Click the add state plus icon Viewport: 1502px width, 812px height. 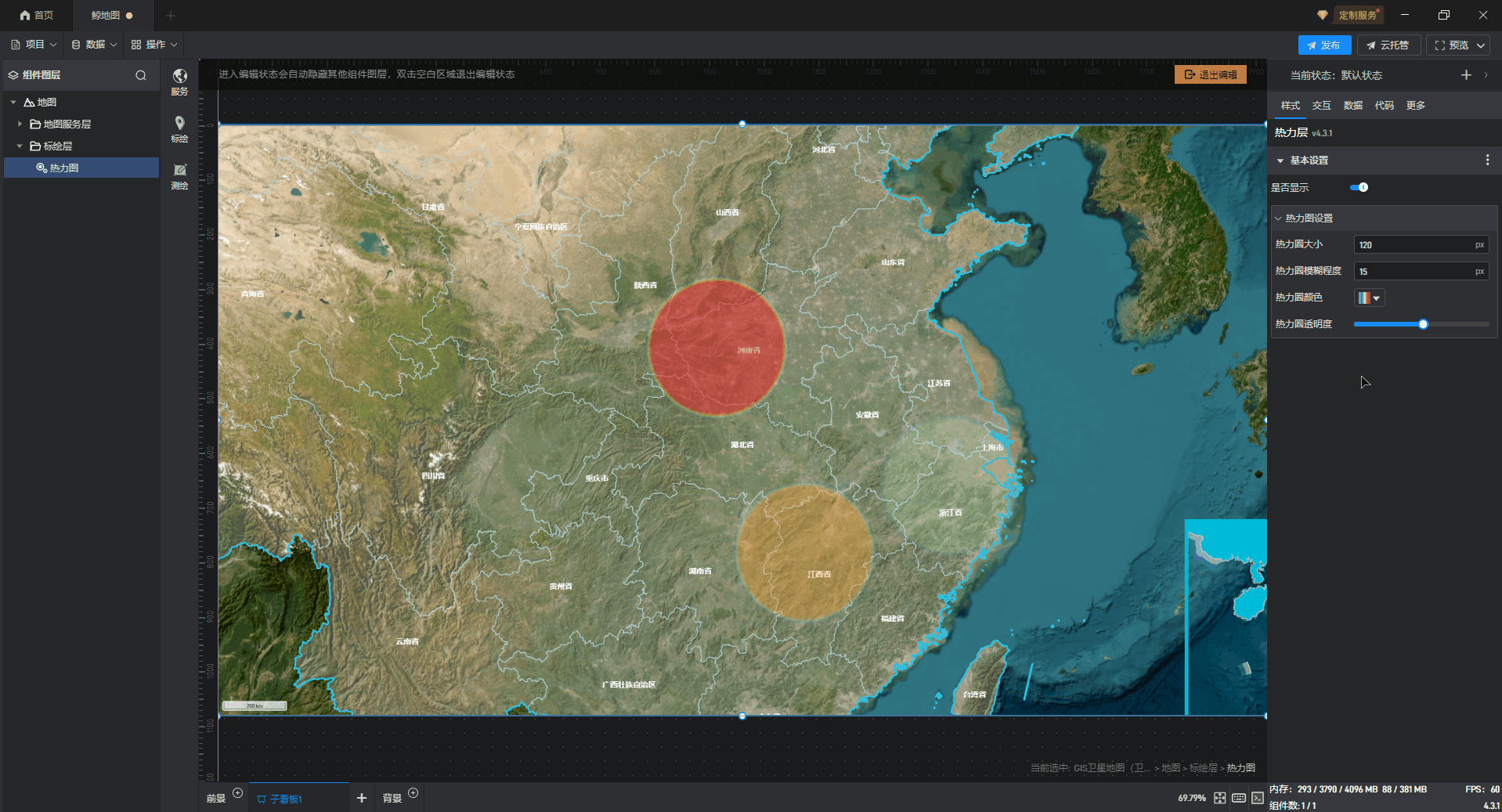coord(1466,74)
